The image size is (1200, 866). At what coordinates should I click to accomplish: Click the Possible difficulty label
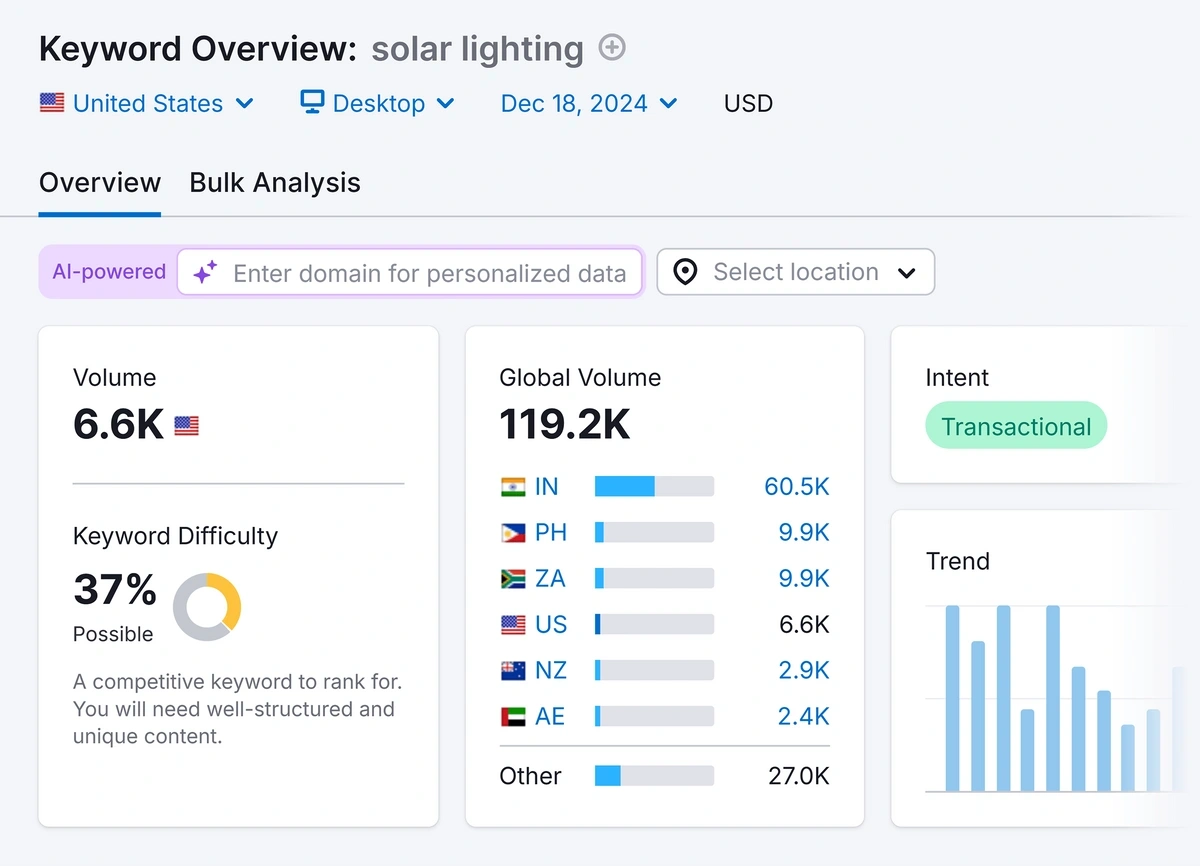[x=113, y=634]
